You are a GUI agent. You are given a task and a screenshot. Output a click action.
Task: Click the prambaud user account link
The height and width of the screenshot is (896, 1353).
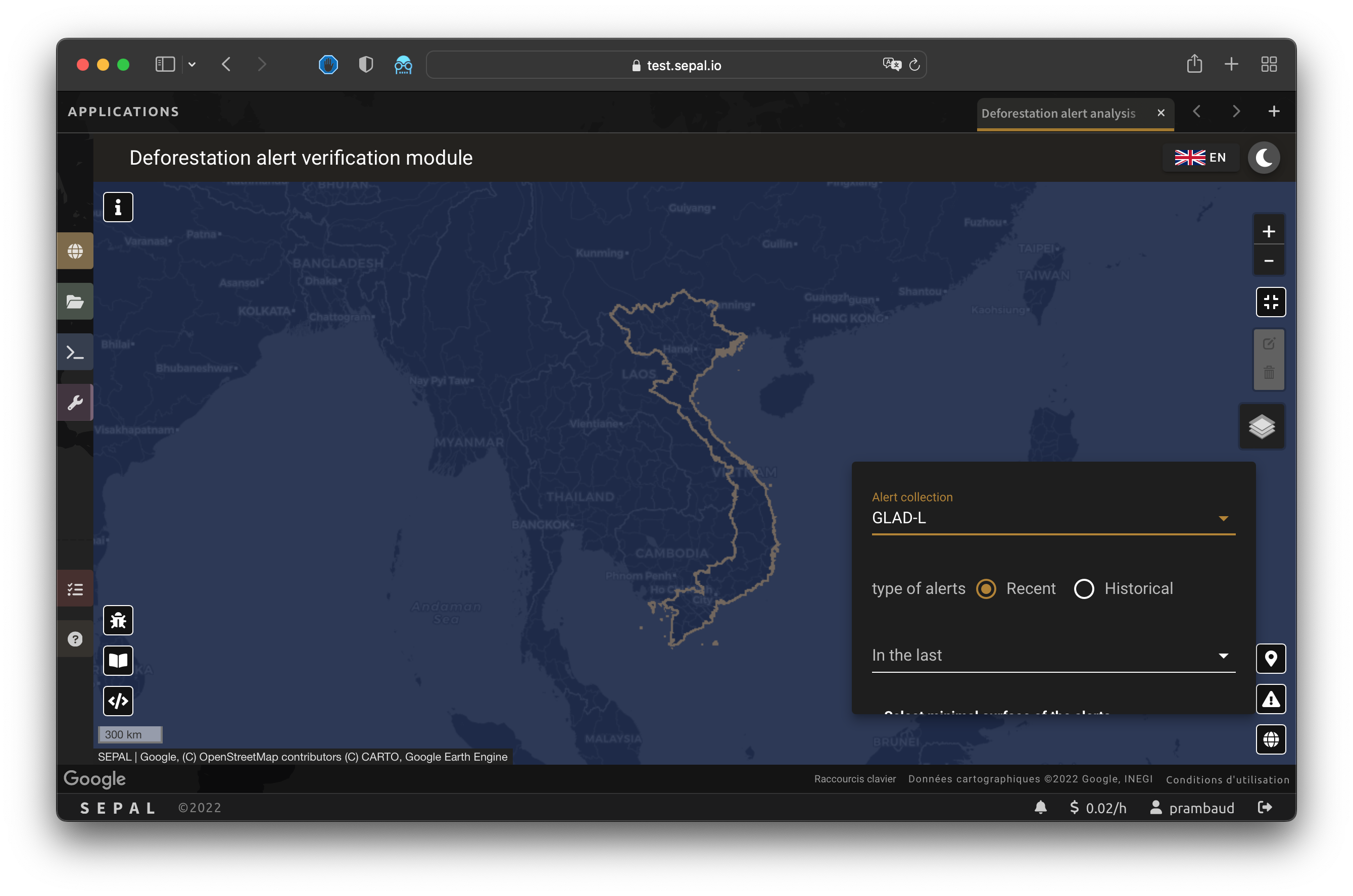1192,808
